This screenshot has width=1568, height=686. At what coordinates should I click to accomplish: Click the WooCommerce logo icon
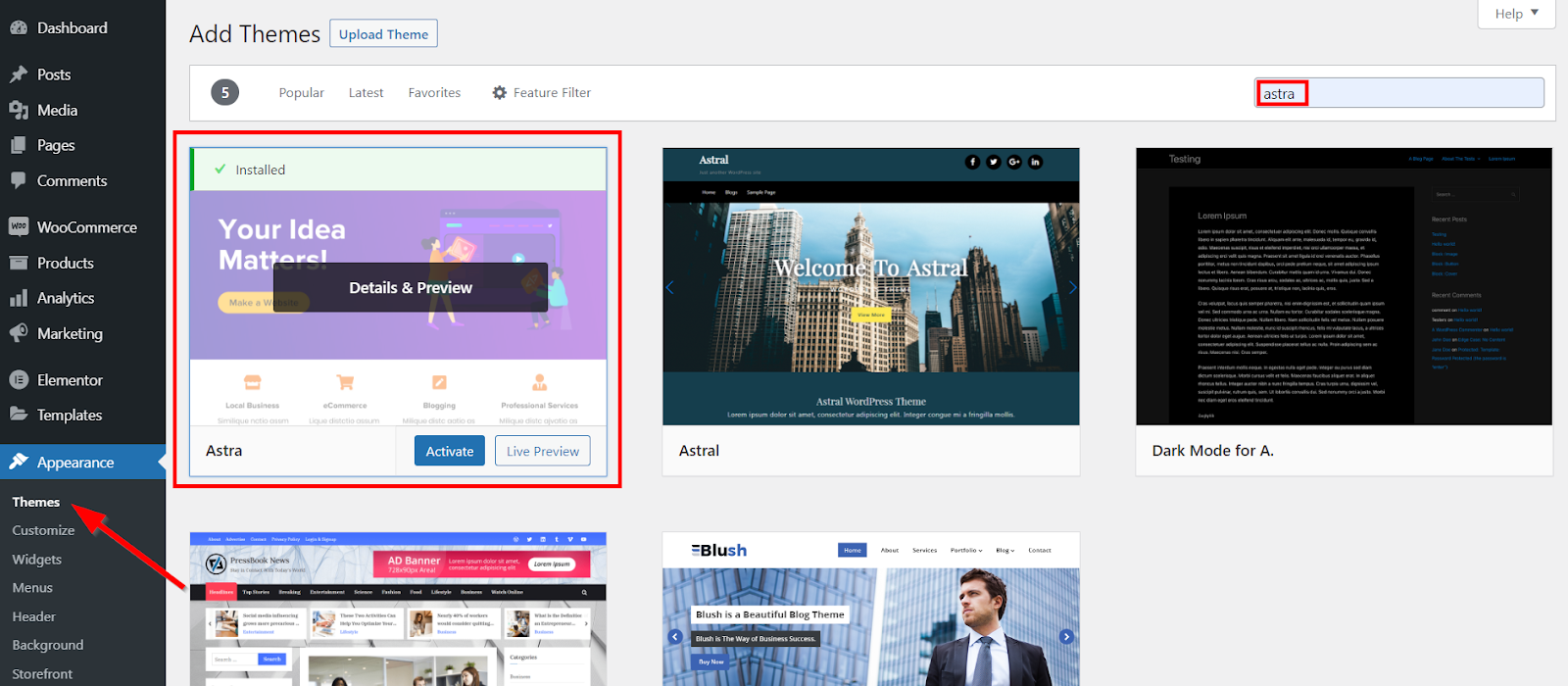19,226
